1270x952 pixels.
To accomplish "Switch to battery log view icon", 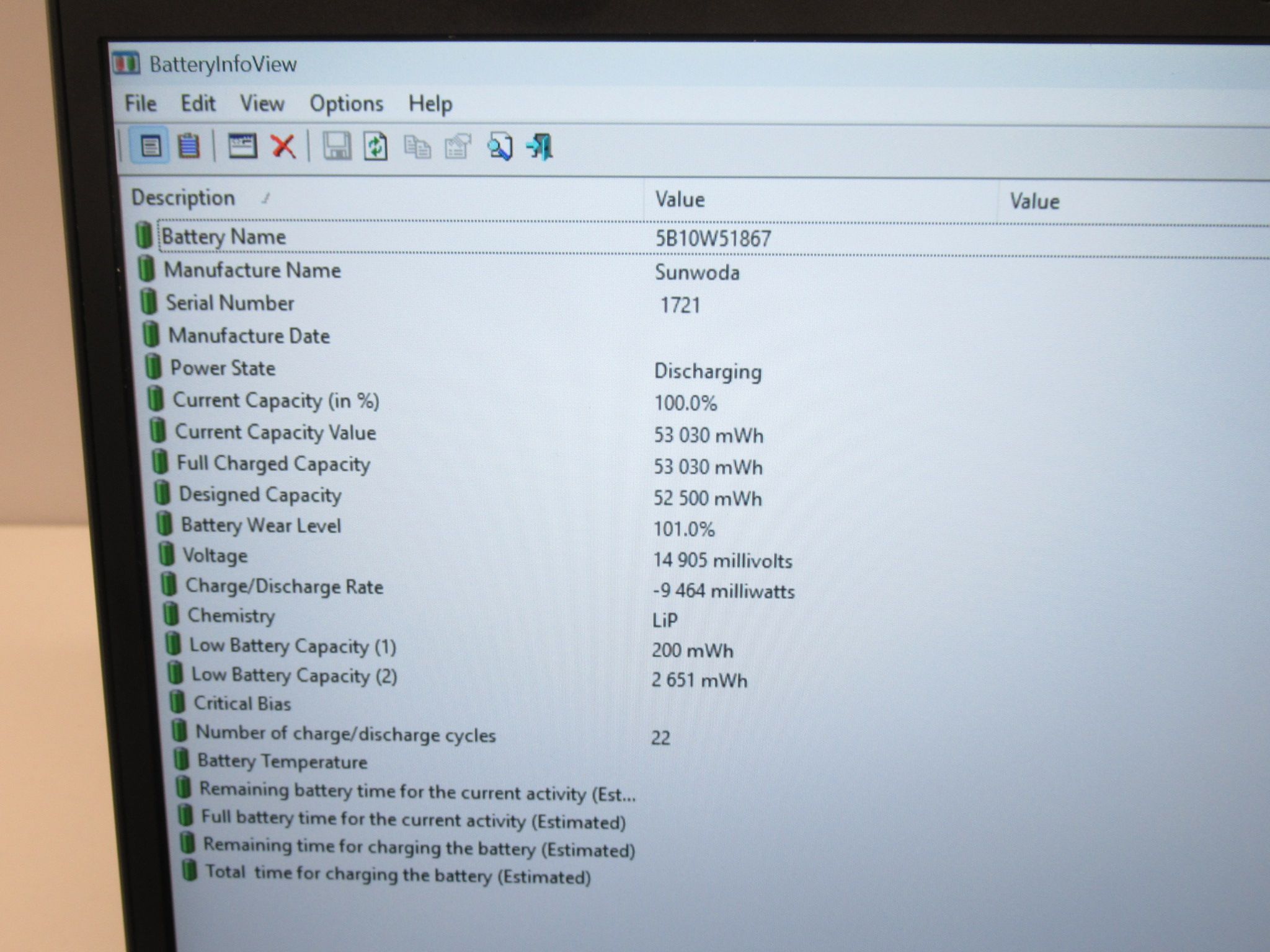I will 189,146.
